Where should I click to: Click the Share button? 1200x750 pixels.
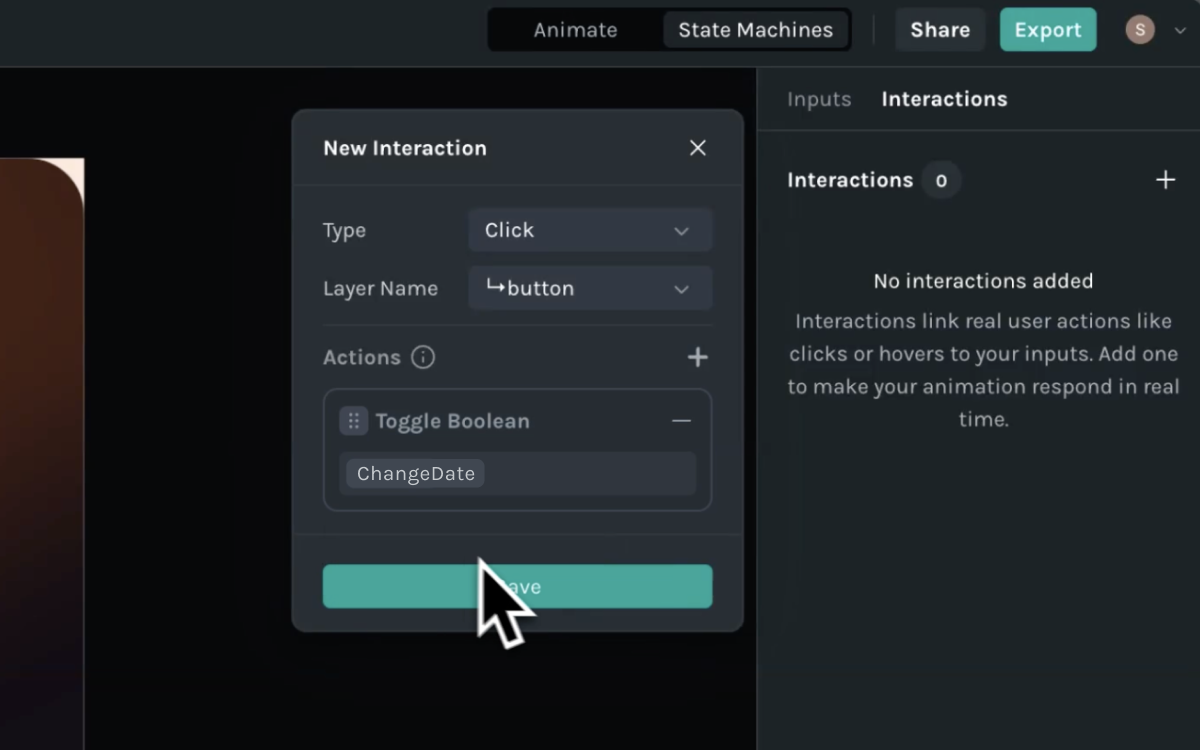[x=939, y=30]
